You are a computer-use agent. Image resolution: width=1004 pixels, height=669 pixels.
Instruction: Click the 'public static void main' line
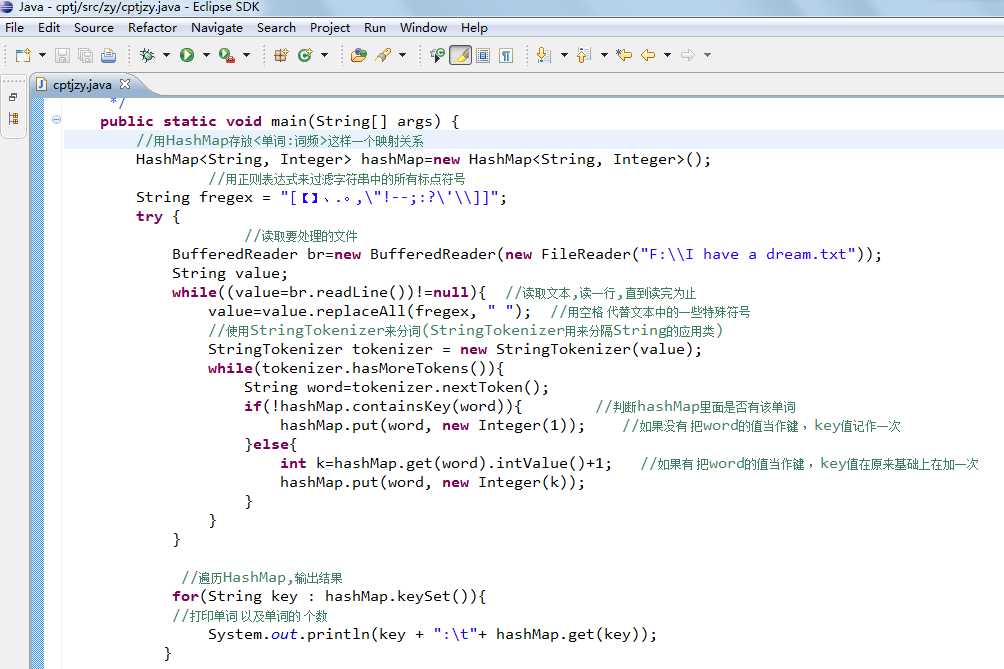(x=279, y=121)
